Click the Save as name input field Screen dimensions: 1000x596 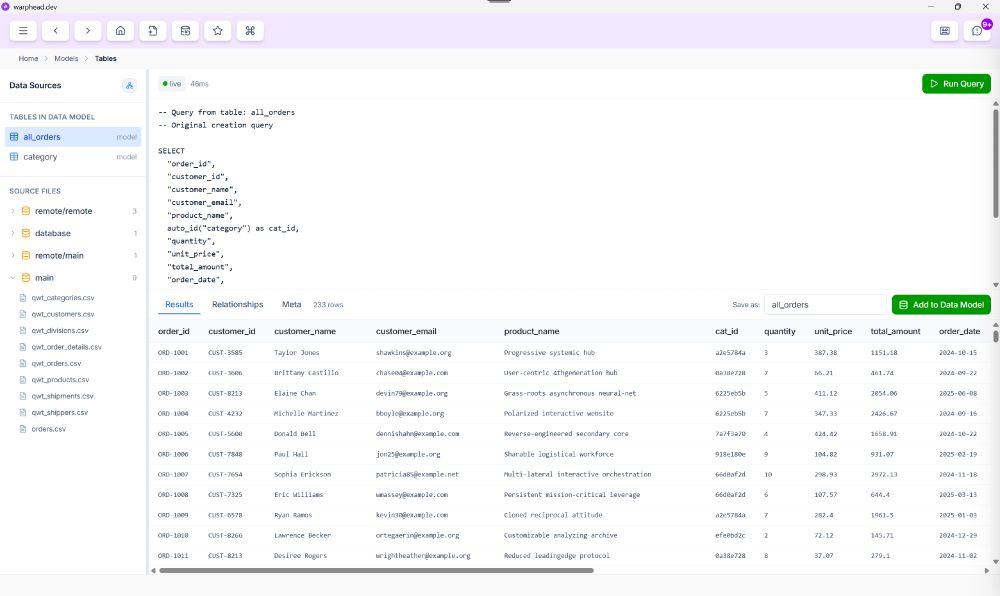[825, 305]
